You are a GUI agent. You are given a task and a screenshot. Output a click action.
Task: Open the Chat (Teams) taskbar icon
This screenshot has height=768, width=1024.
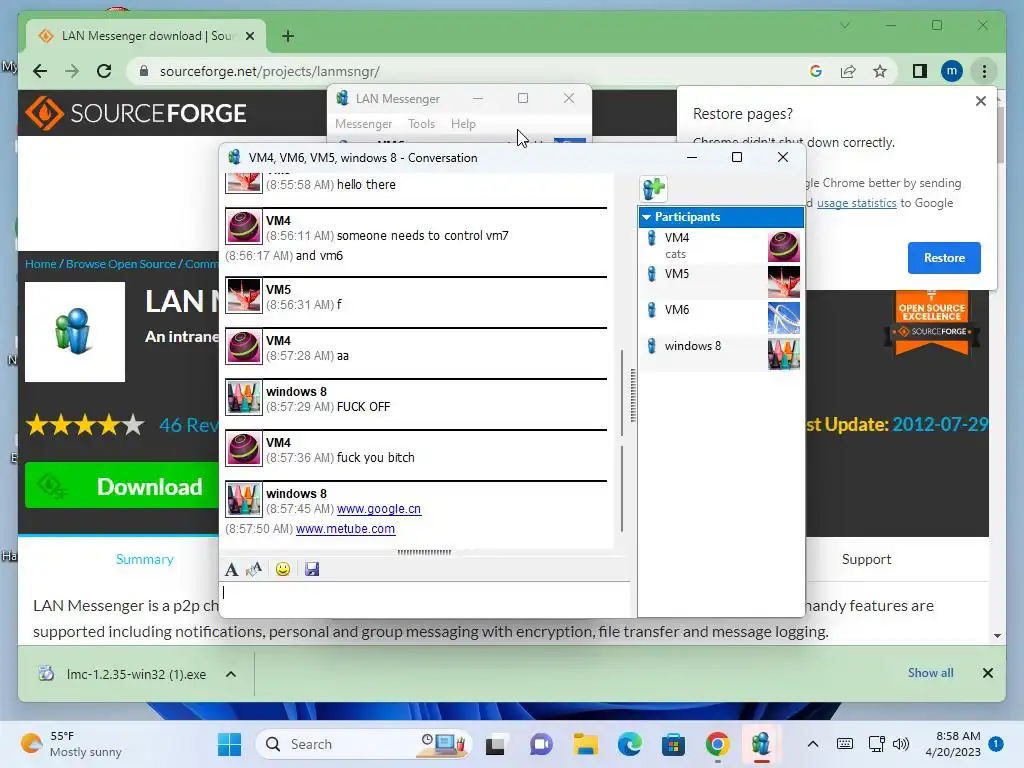pyautogui.click(x=541, y=744)
